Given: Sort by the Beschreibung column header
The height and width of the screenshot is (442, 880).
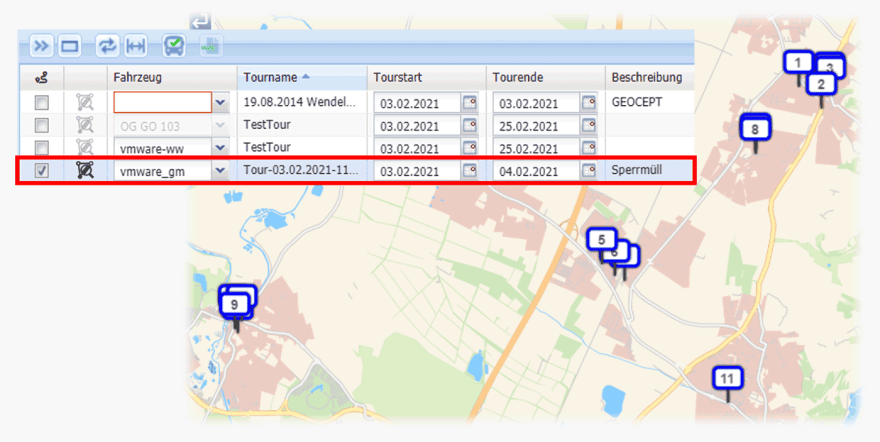Looking at the screenshot, I should (649, 77).
